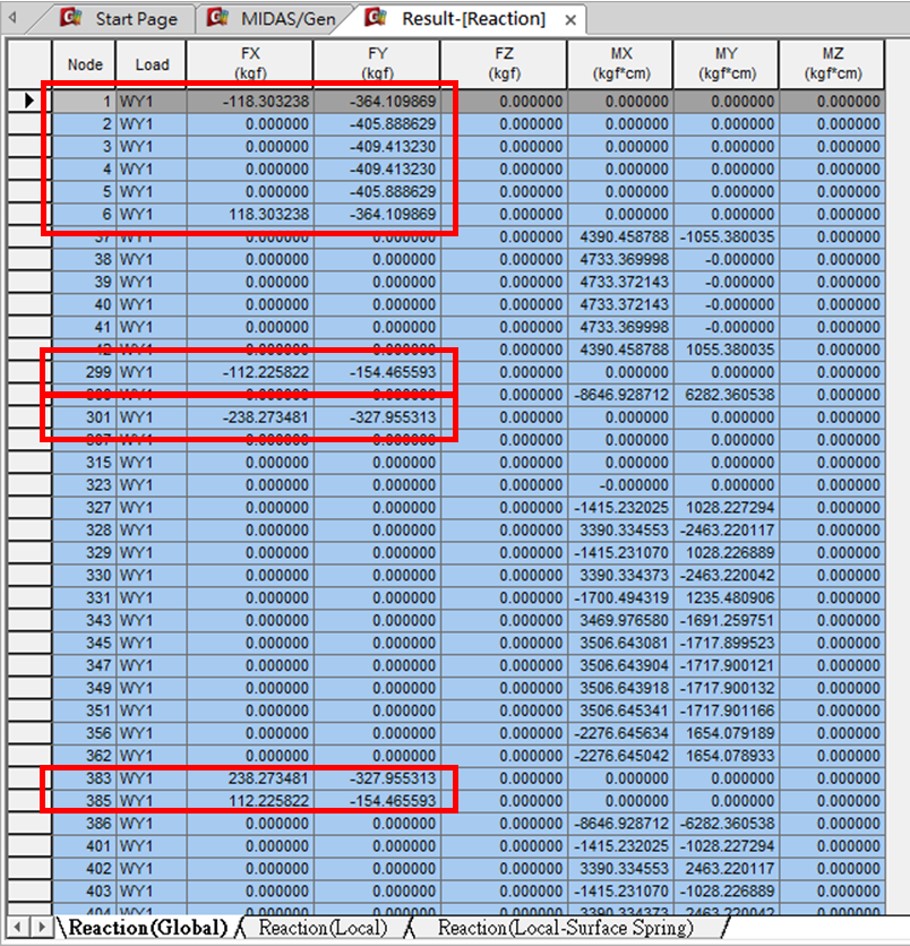Select FX value 118.303238 of node 6

click(x=250, y=214)
